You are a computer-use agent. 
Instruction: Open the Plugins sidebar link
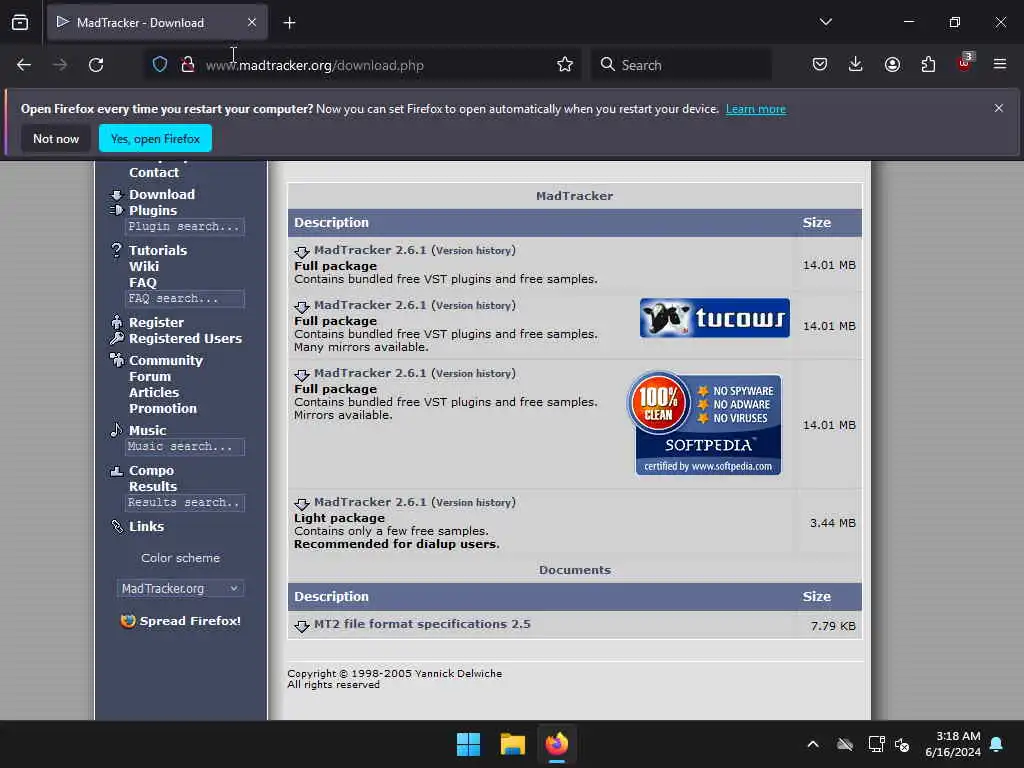pyautogui.click(x=153, y=210)
